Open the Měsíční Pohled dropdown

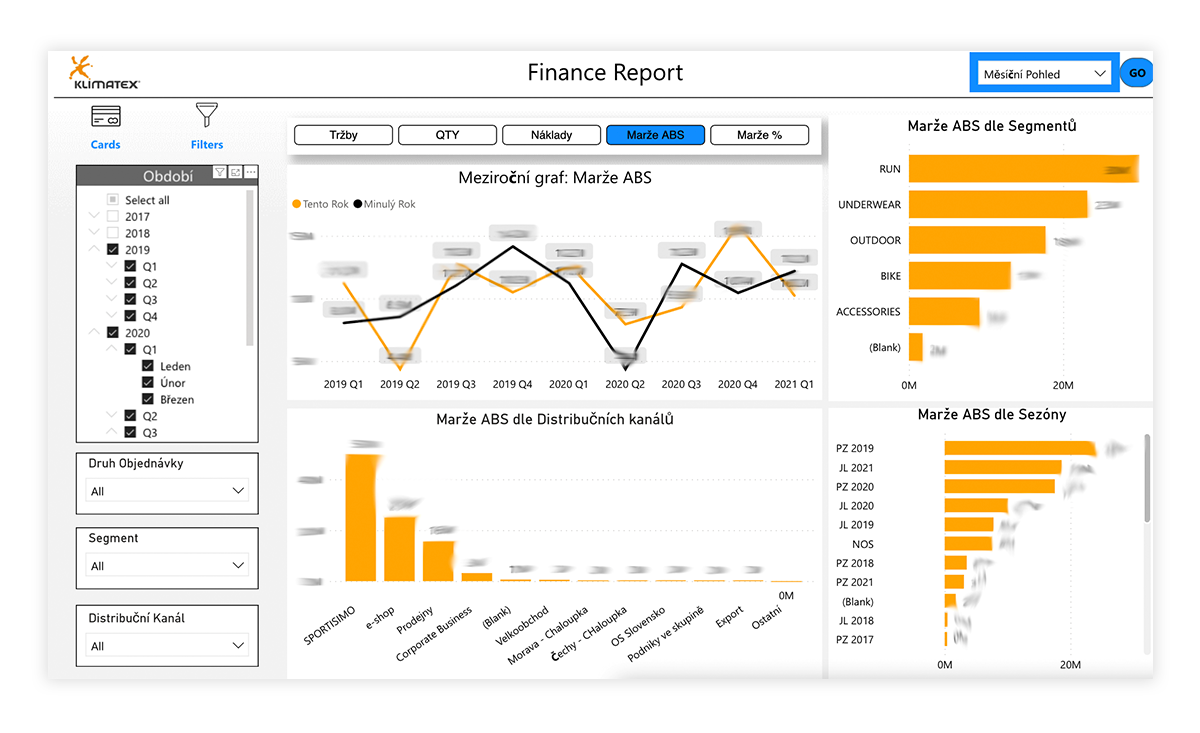point(1043,74)
